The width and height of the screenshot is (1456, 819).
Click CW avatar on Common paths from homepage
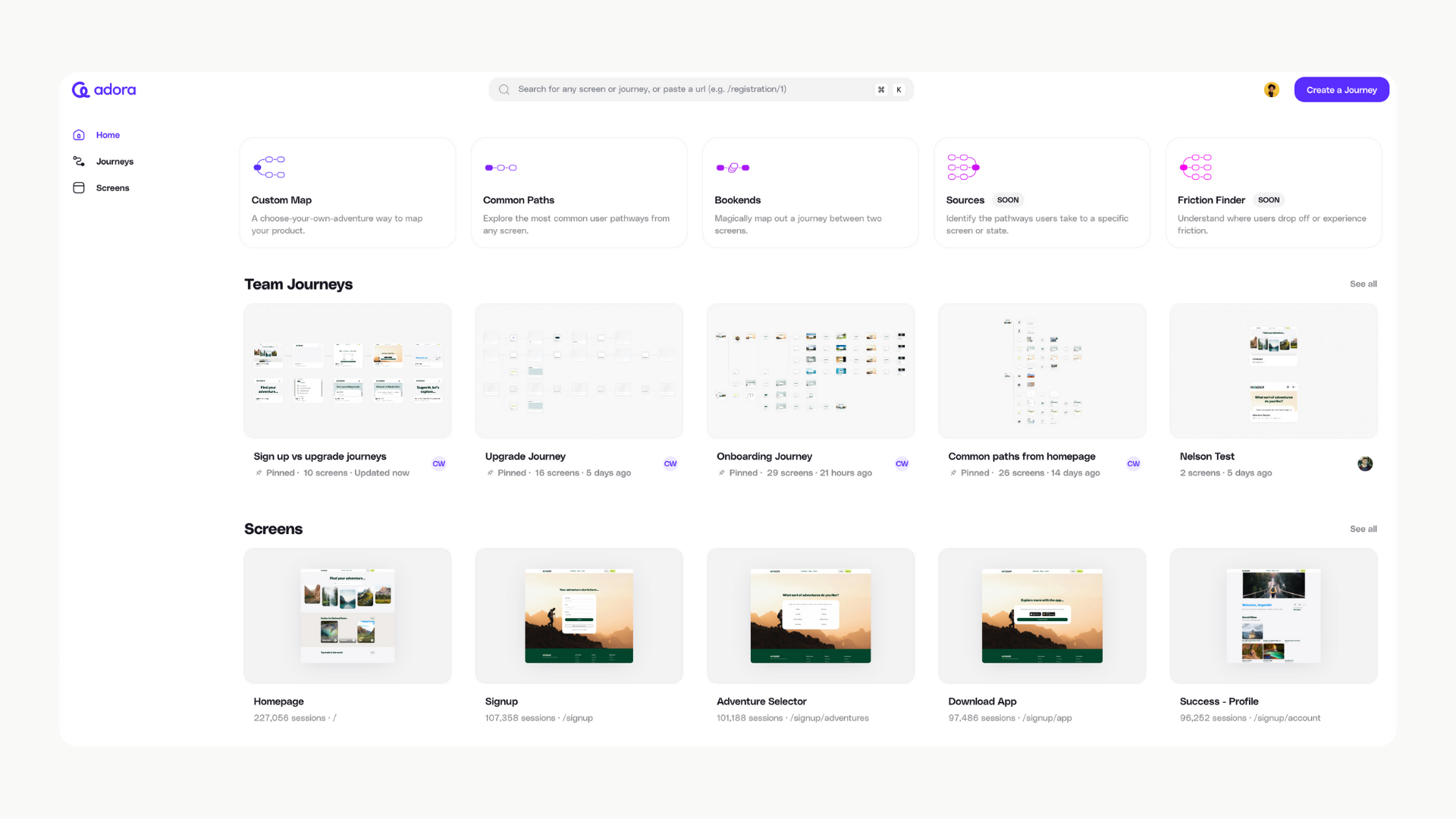click(x=1134, y=464)
